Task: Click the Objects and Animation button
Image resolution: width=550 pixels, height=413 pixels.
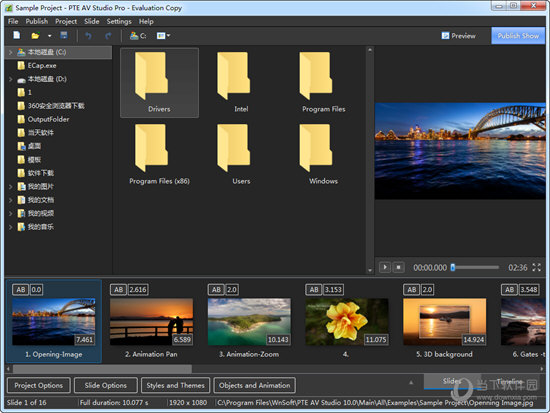Action: [255, 385]
